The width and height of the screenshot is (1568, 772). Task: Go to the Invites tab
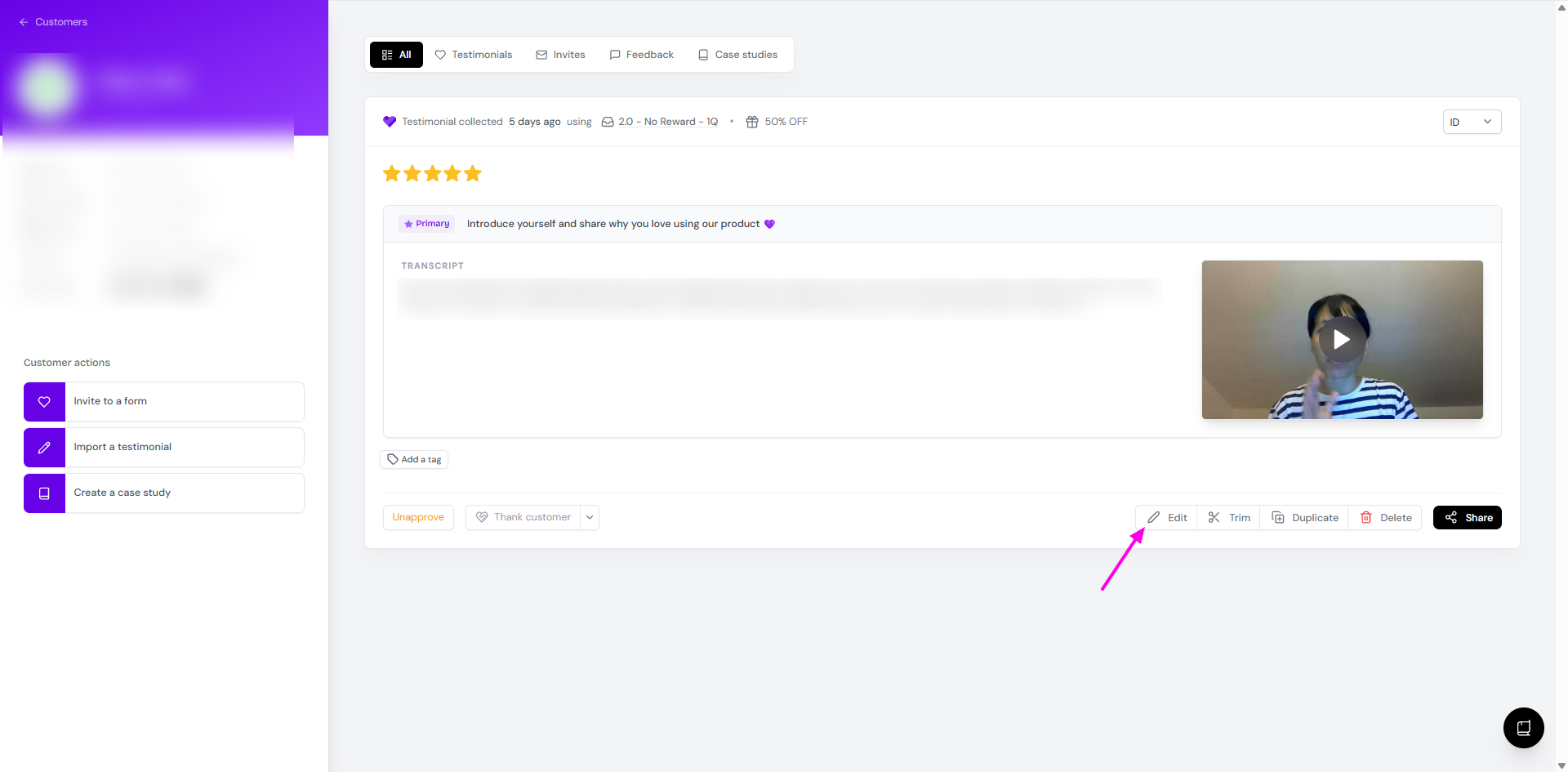point(560,55)
